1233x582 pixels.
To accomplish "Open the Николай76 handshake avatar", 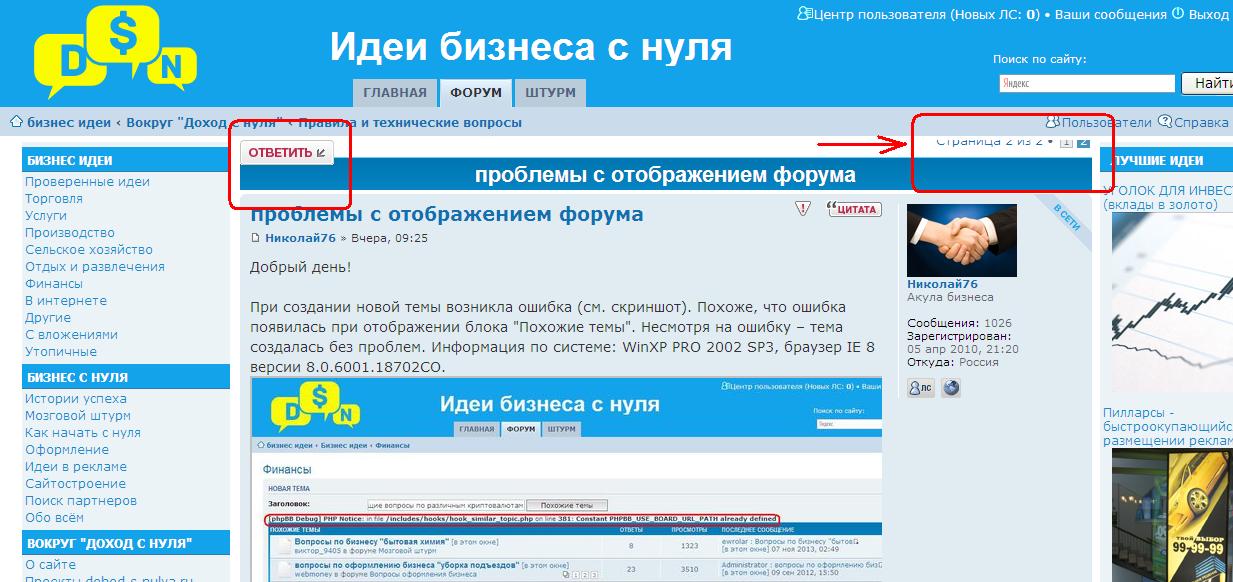I will [x=961, y=240].
